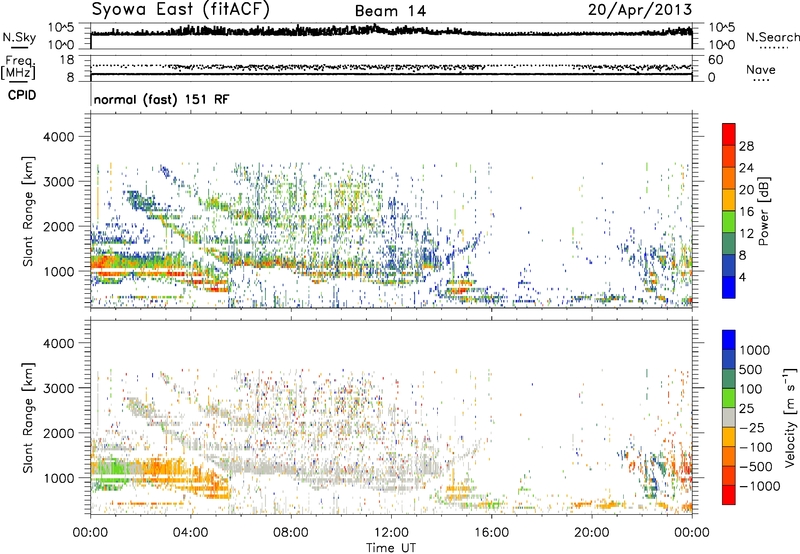800x554 pixels.
Task: Click the dark green 100–500 Velocity colorbar segment
Action: [729, 379]
